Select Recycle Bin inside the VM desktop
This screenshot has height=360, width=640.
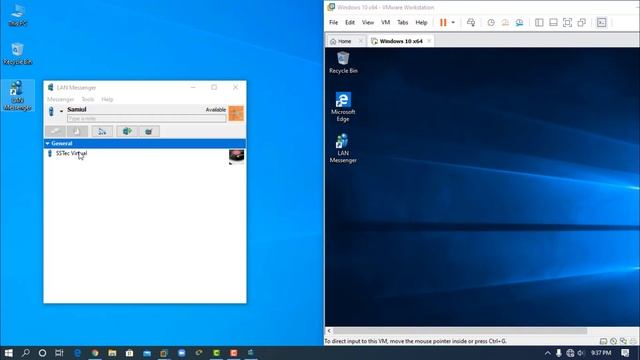coord(343,62)
